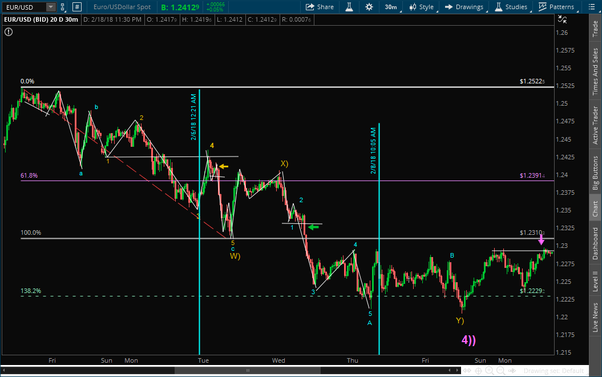Expand the EUR/USD symbol dropdown arrow
Viewport: 602px width, 377px height.
click(51, 7)
